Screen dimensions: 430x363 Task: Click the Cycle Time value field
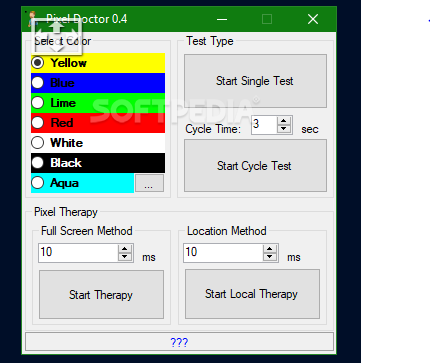click(264, 125)
